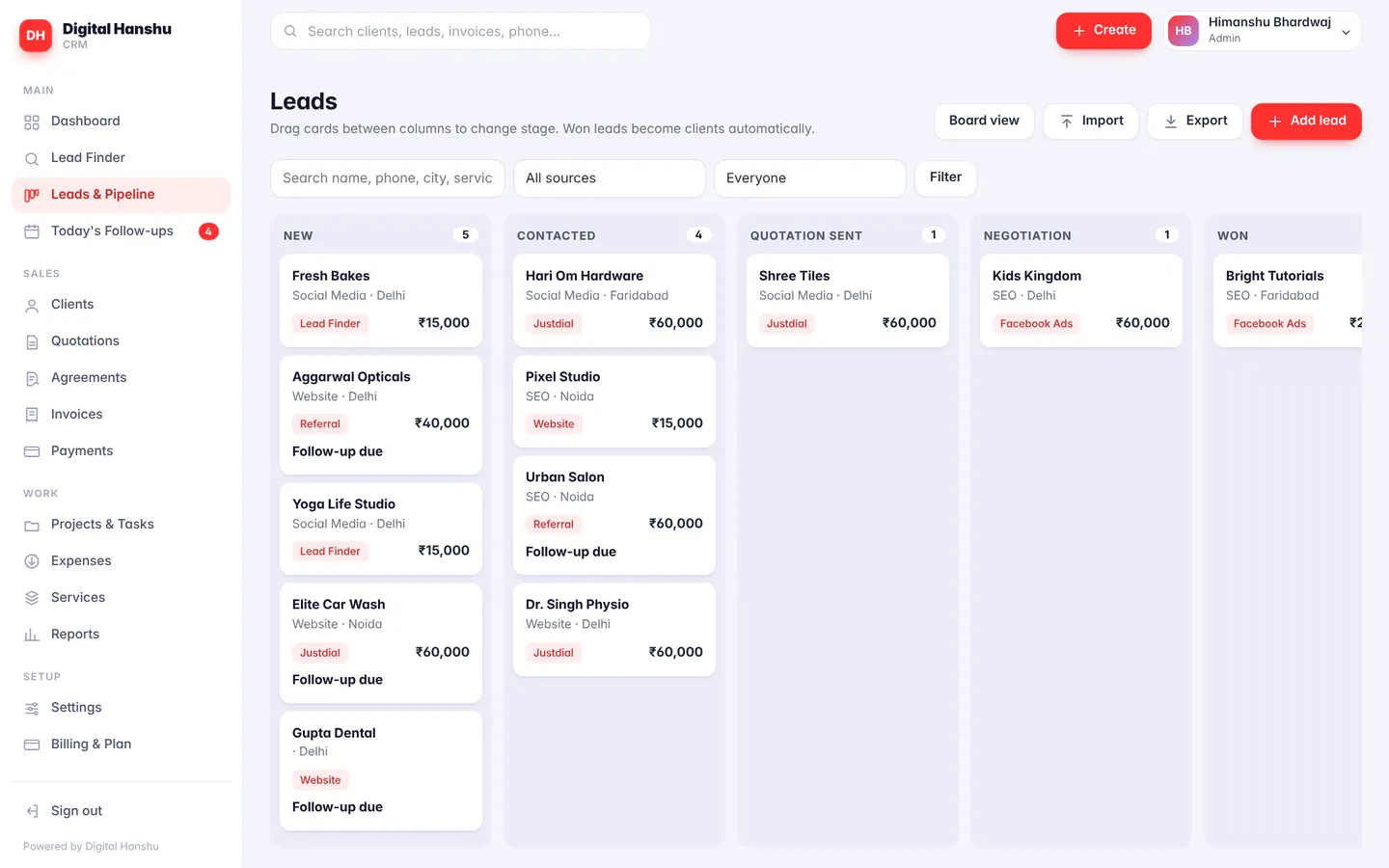This screenshot has height=868, width=1389.
Task: Open the Fresh Bakes lead card
Action: pos(381,301)
